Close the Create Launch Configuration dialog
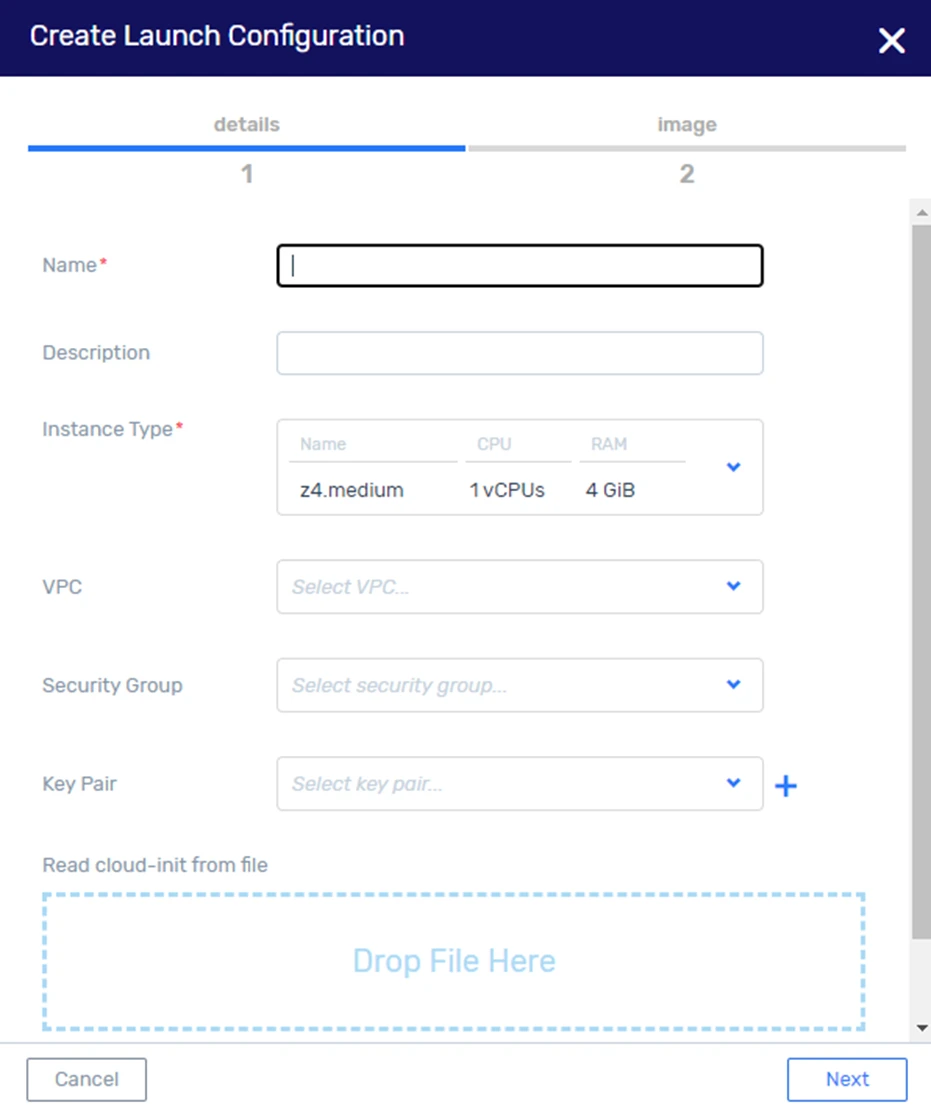This screenshot has height=1111, width=931. (890, 40)
